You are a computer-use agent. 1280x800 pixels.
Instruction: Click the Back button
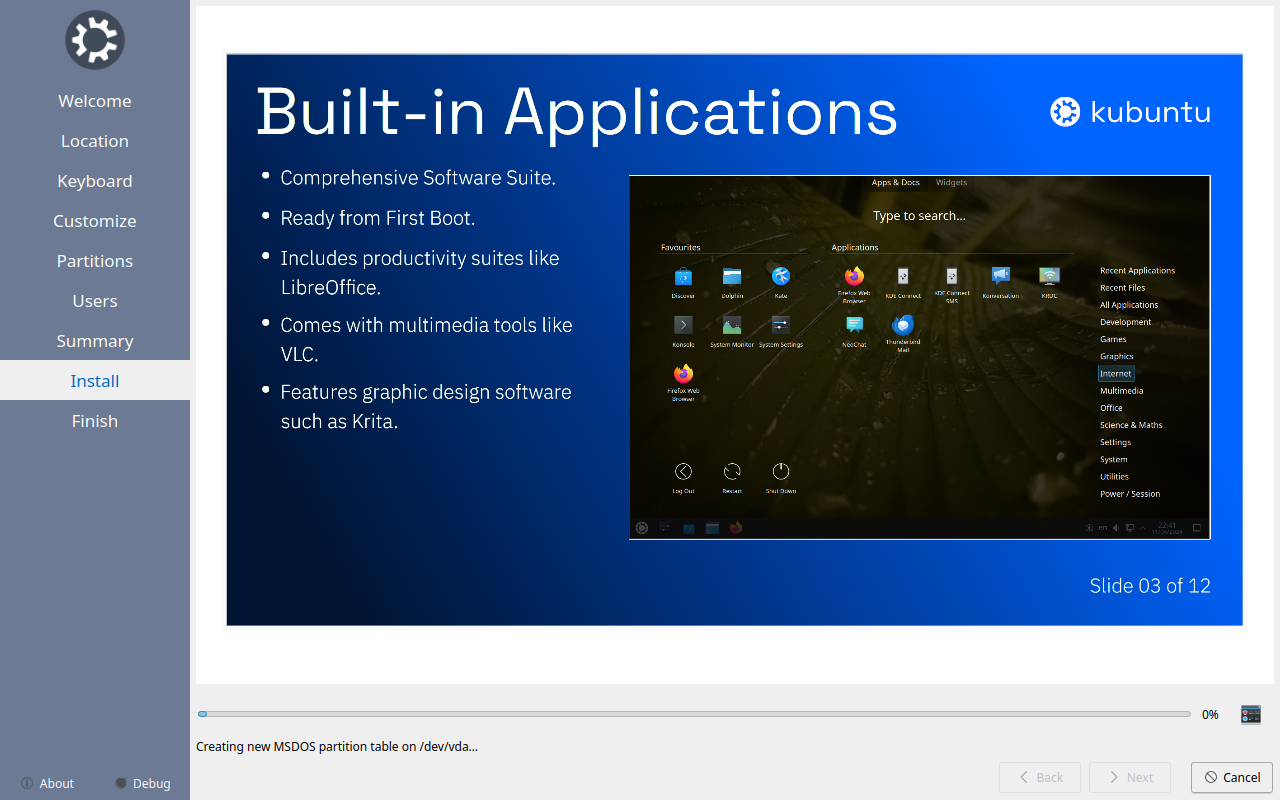(1040, 777)
